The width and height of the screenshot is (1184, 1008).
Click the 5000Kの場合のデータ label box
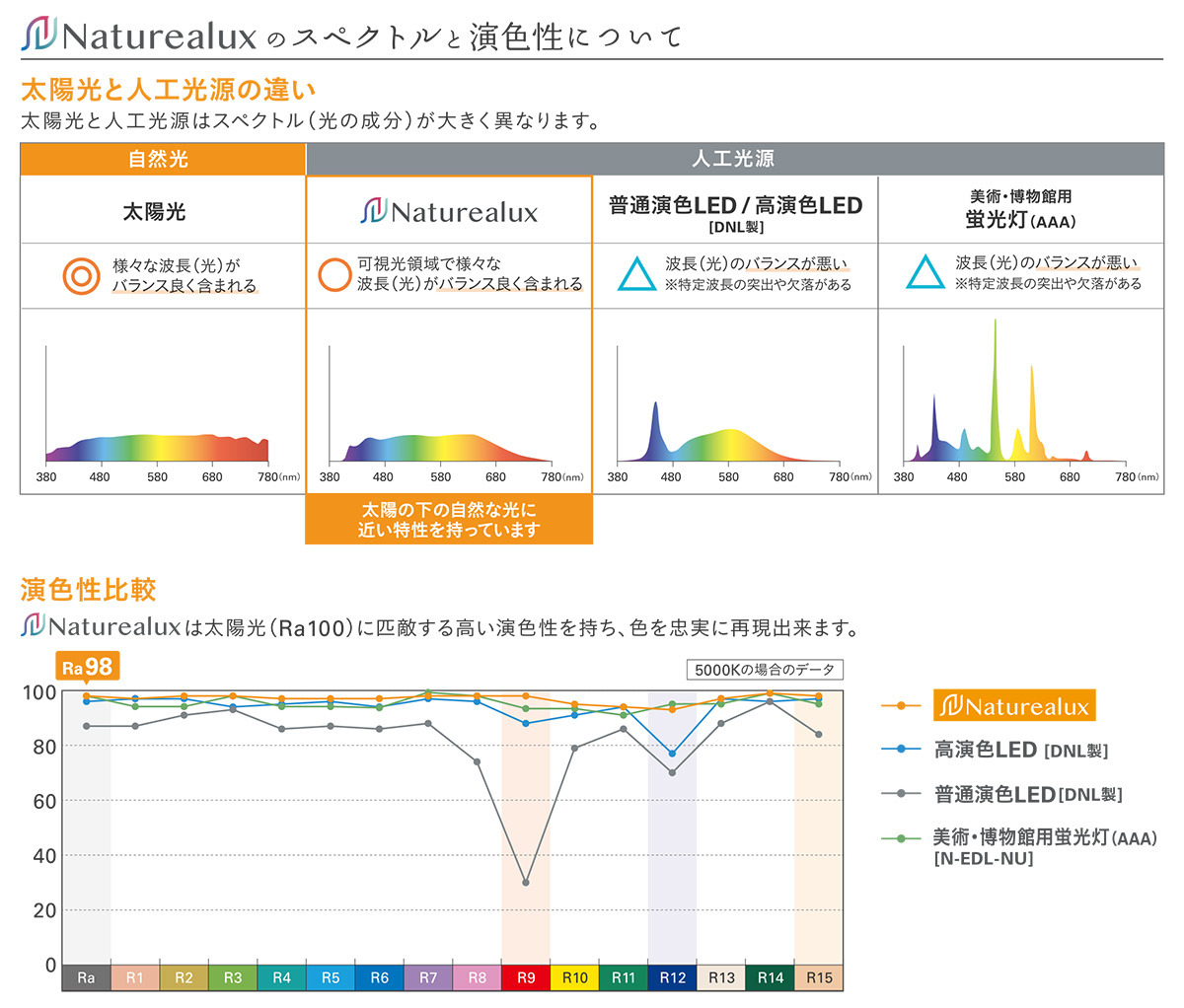pos(765,670)
